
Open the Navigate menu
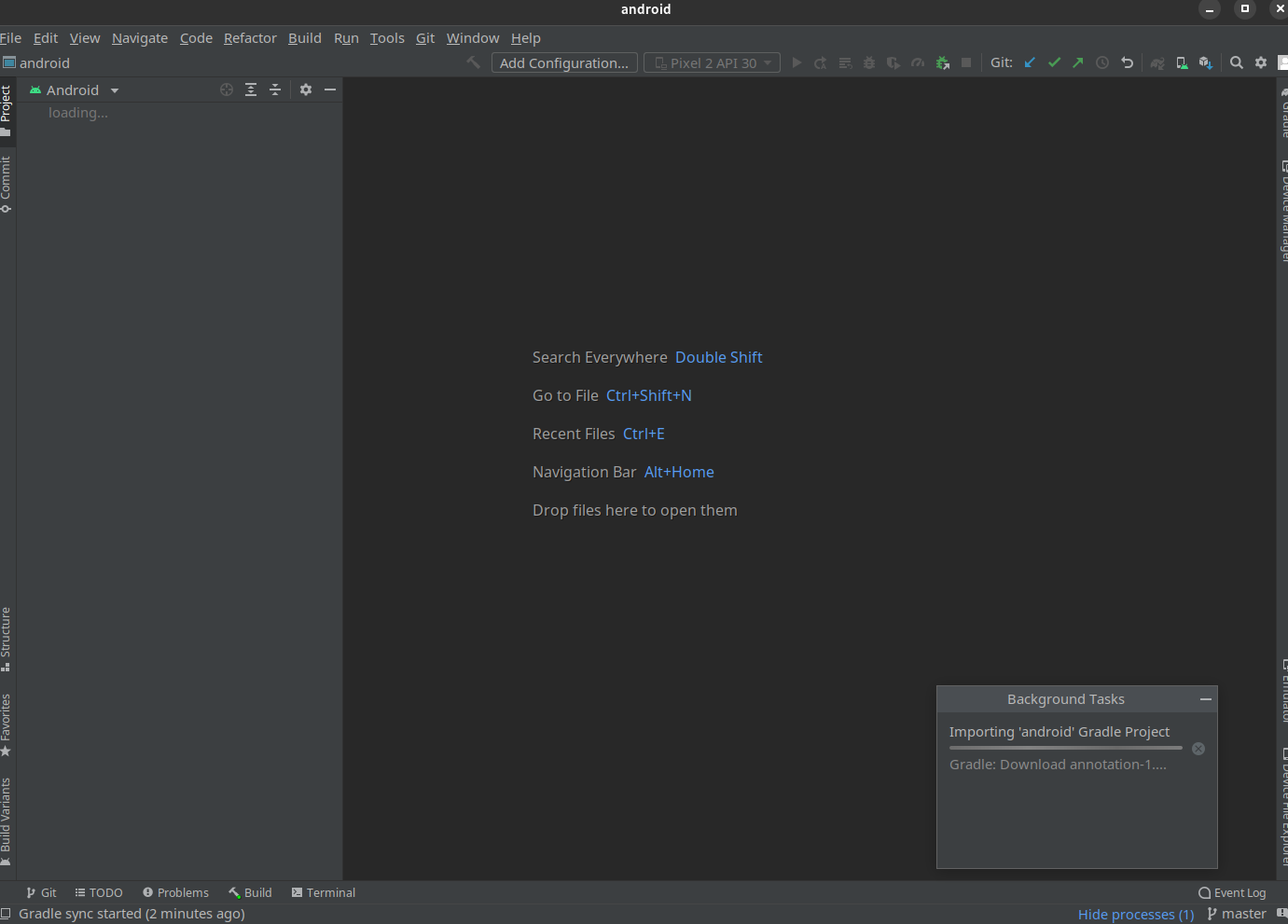tap(140, 38)
